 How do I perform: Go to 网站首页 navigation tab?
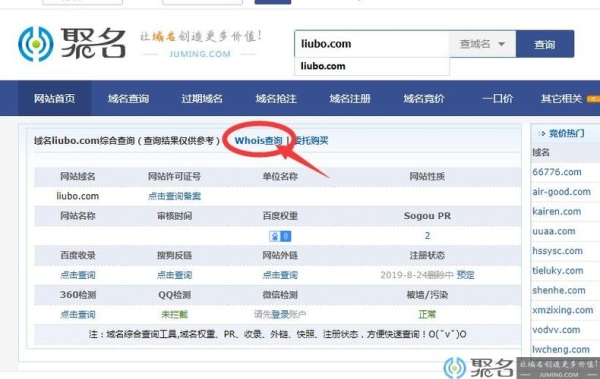[x=54, y=98]
